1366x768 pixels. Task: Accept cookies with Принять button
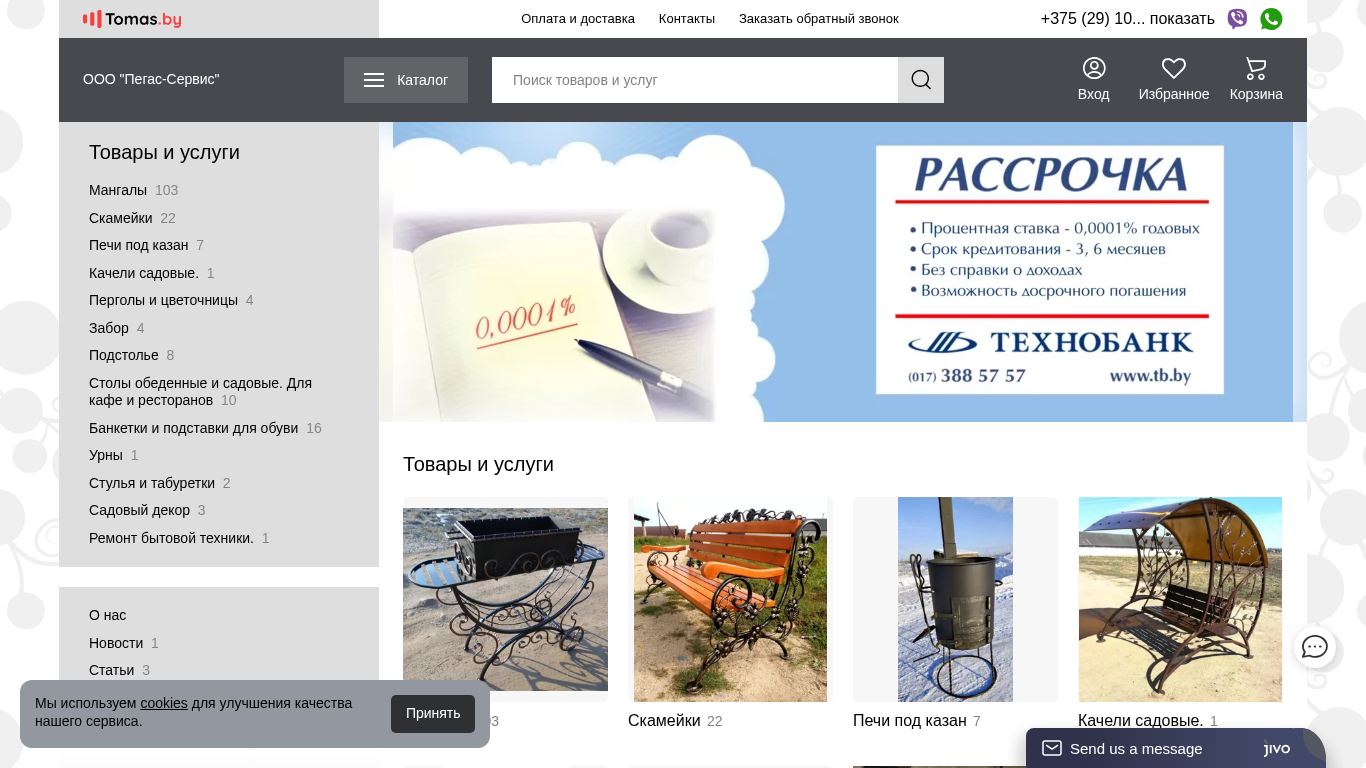433,714
